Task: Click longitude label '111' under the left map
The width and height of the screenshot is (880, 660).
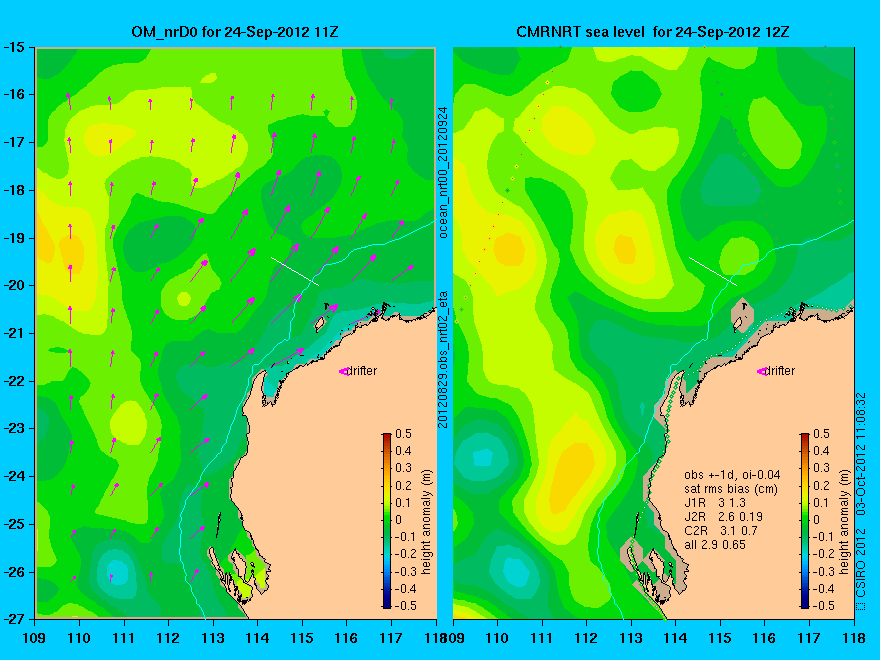Action: [123, 638]
